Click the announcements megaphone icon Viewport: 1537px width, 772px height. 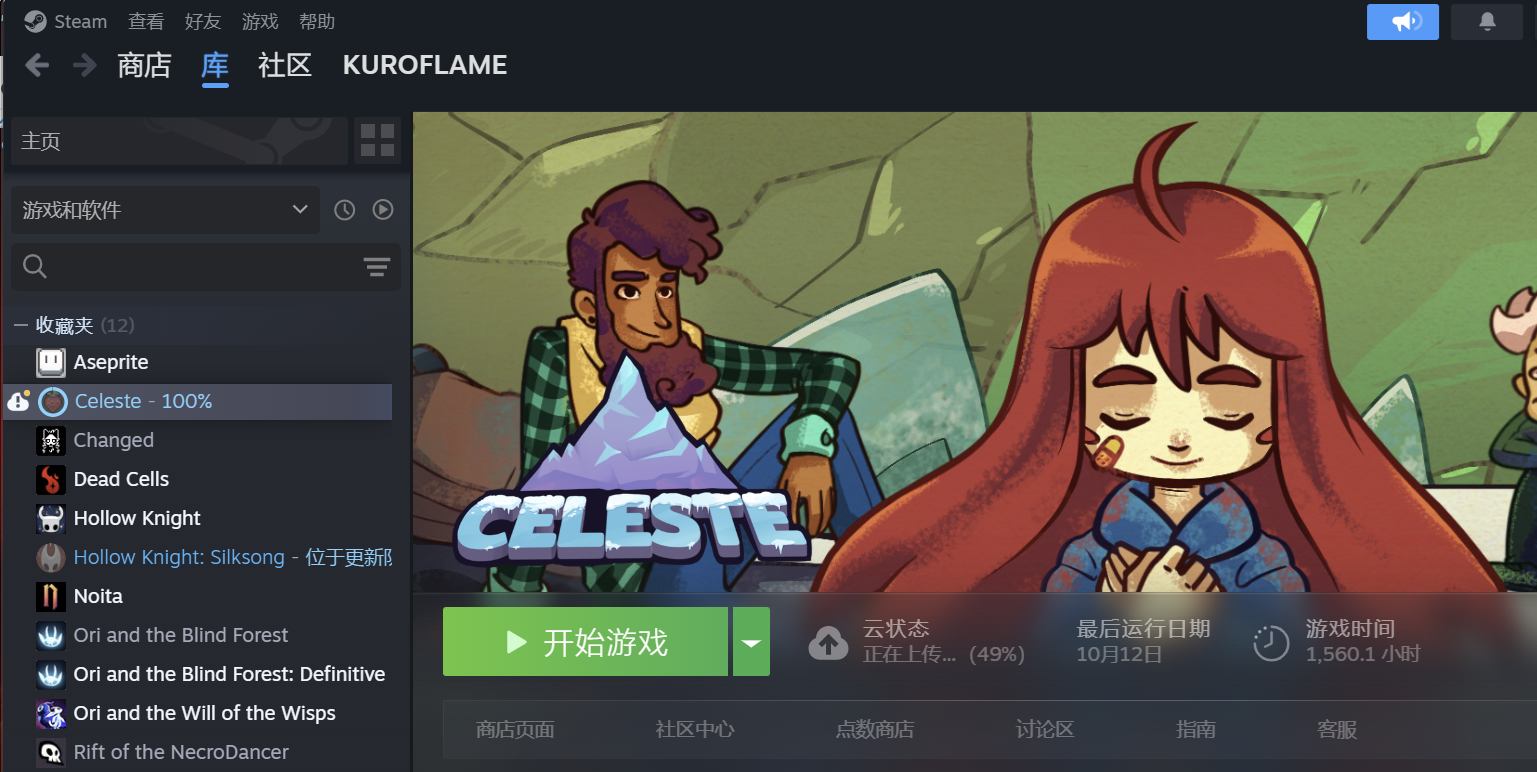tap(1402, 22)
